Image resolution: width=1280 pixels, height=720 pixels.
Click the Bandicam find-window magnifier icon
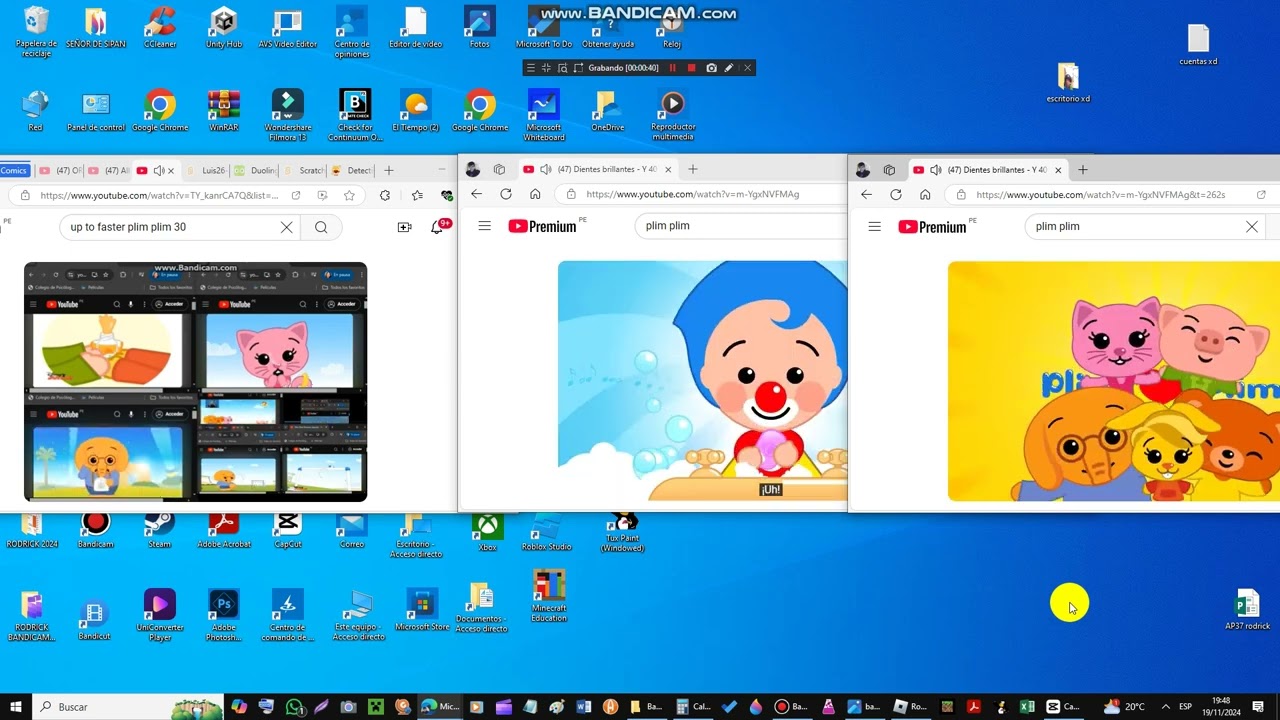563,68
